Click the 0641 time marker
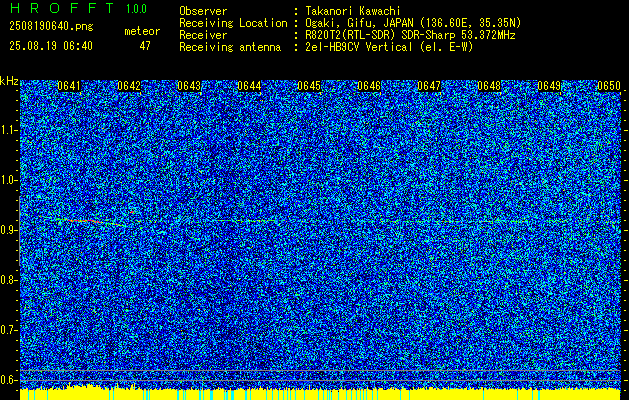The height and width of the screenshot is (400, 629). [x=69, y=86]
